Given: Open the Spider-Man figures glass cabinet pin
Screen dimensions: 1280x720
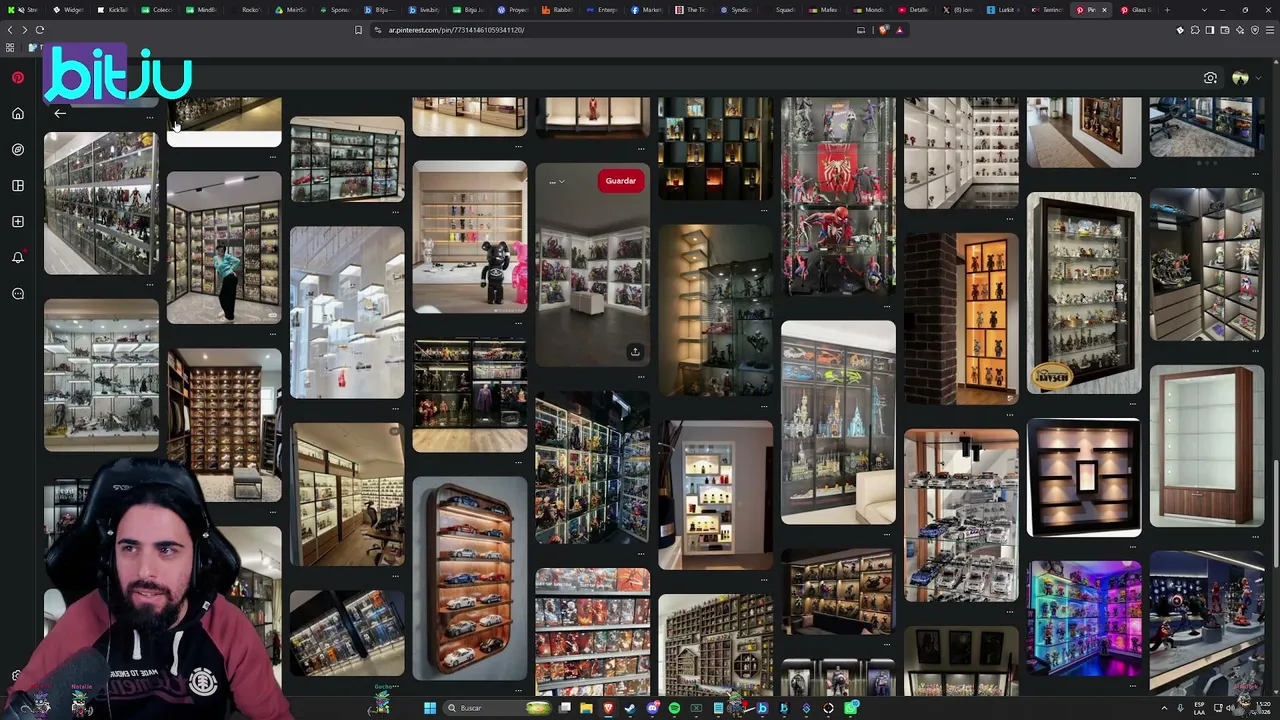Looking at the screenshot, I should click(838, 195).
